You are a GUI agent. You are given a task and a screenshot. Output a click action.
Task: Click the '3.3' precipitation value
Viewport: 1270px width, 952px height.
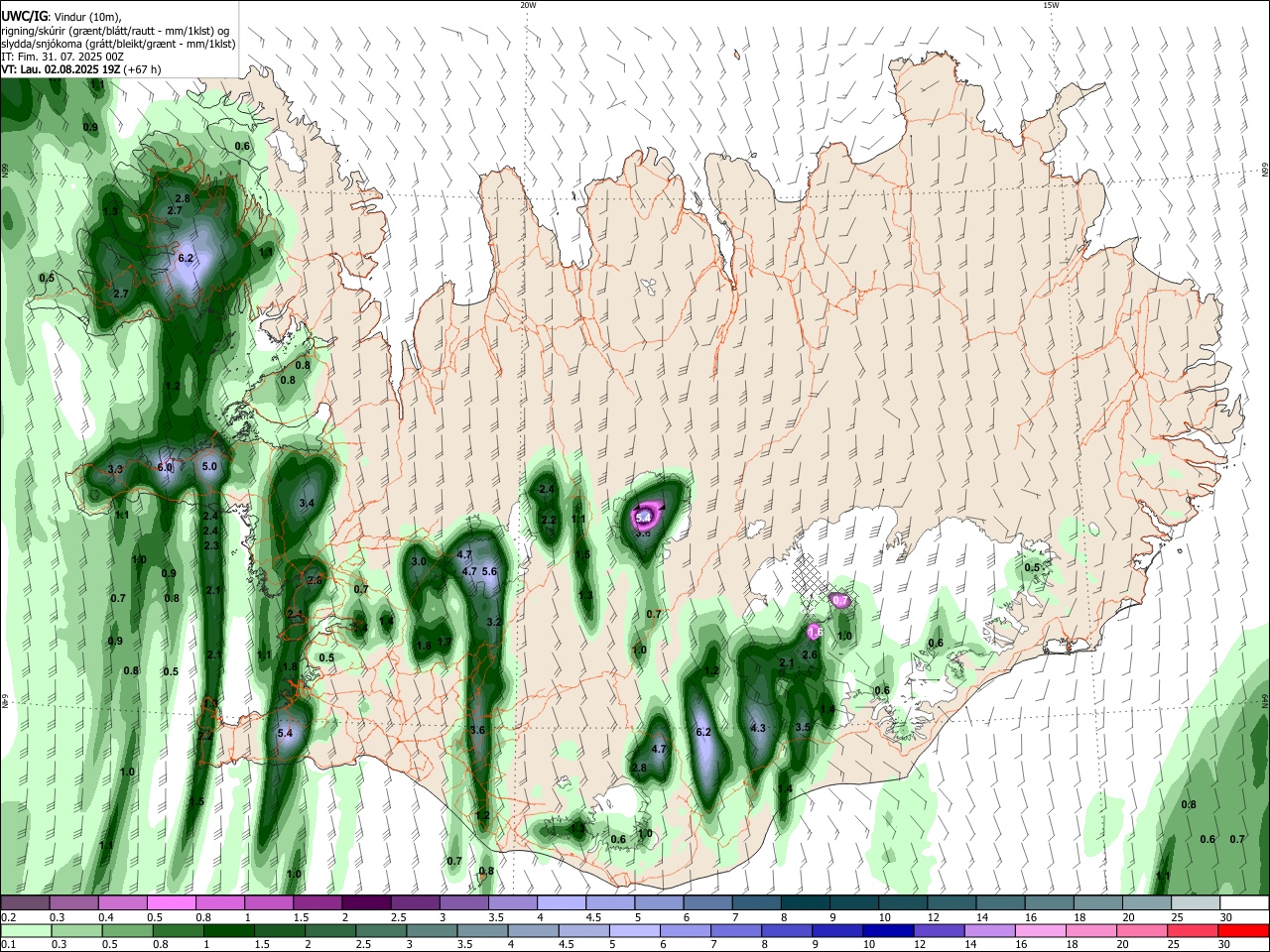coord(115,470)
